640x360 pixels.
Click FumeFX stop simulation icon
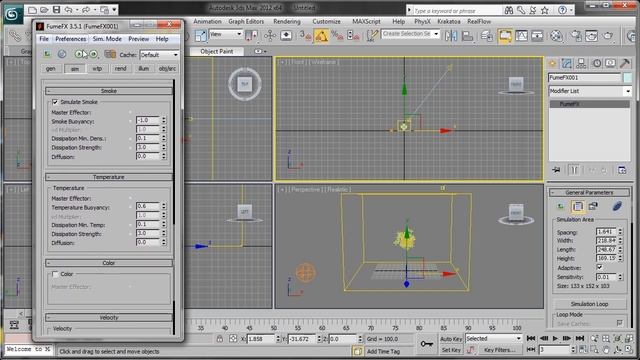(62, 54)
